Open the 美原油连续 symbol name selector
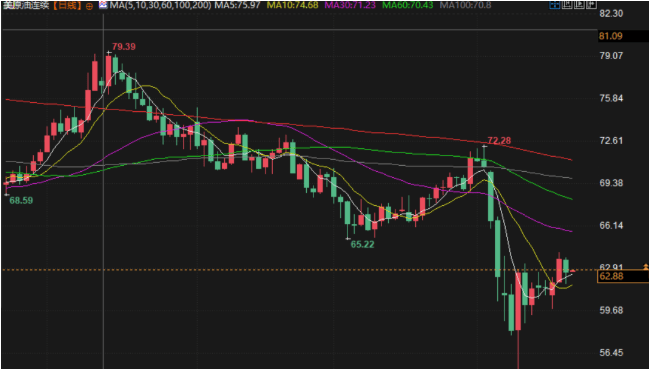 pos(26,6)
